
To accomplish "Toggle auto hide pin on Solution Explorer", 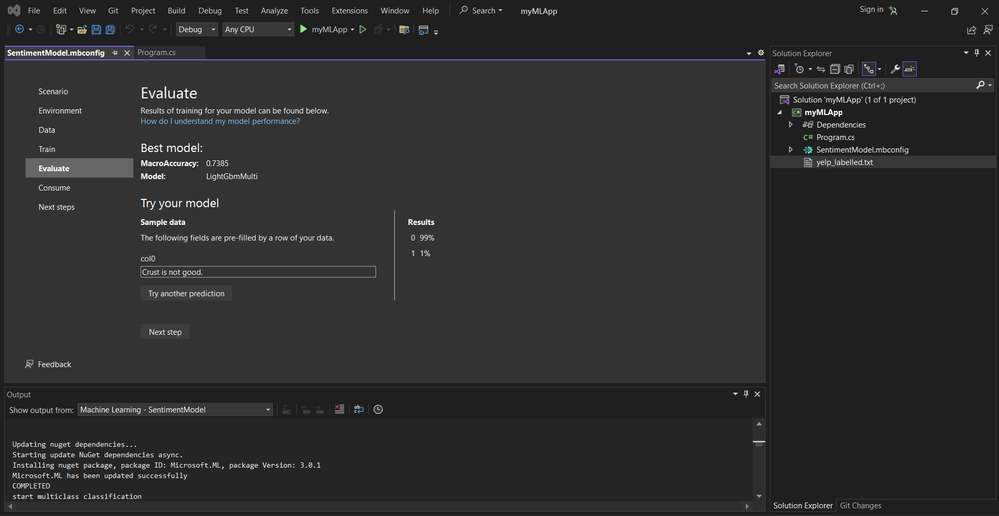I will [x=977, y=54].
